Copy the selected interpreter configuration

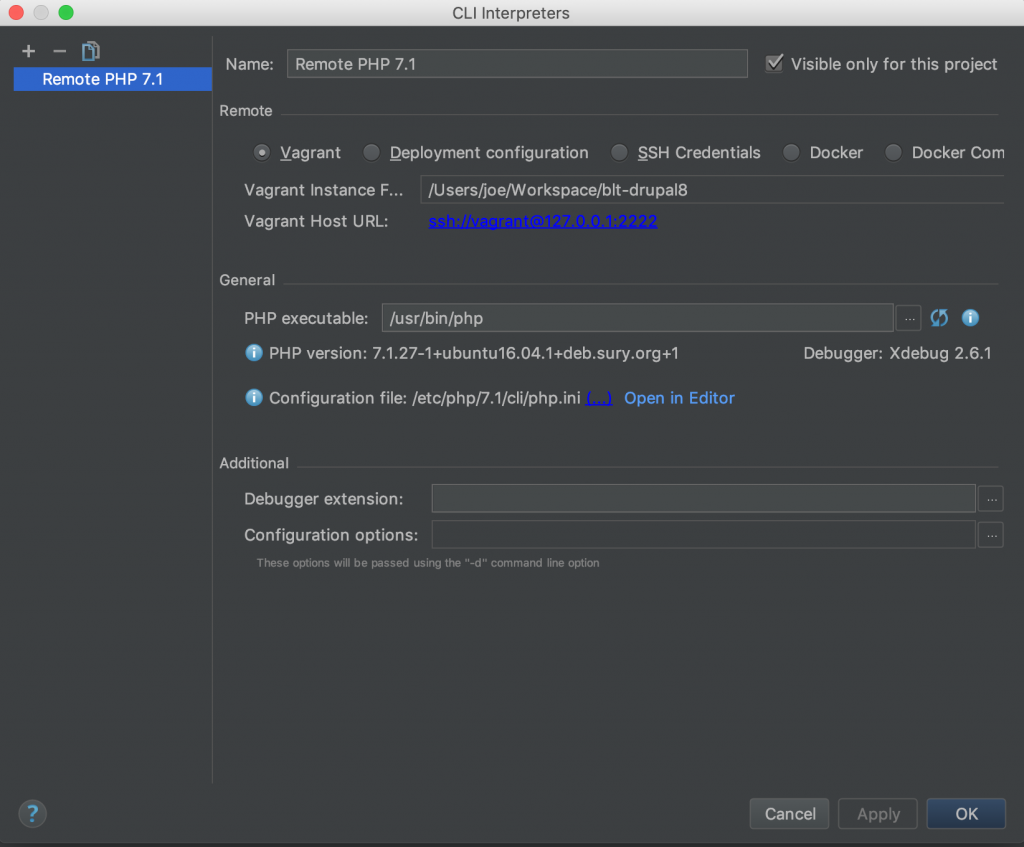point(90,51)
